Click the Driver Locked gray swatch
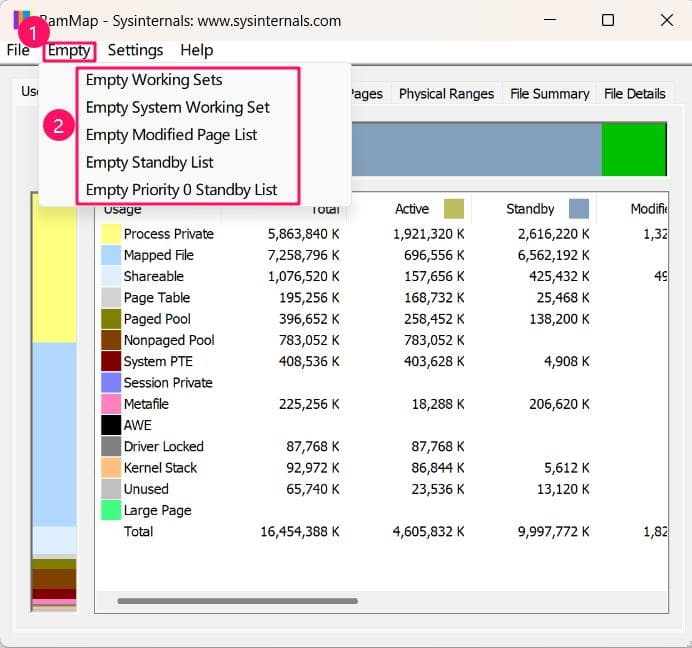692x648 pixels. pyautogui.click(x=111, y=446)
